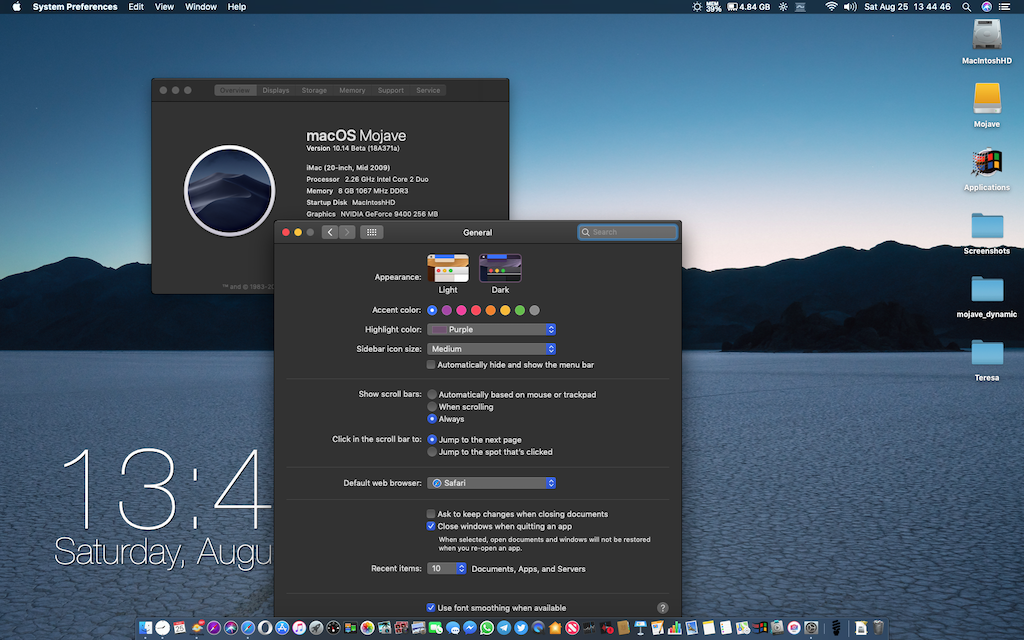Open Spotlight search in the menu bar
The width and height of the screenshot is (1024, 640).
pyautogui.click(x=966, y=7)
